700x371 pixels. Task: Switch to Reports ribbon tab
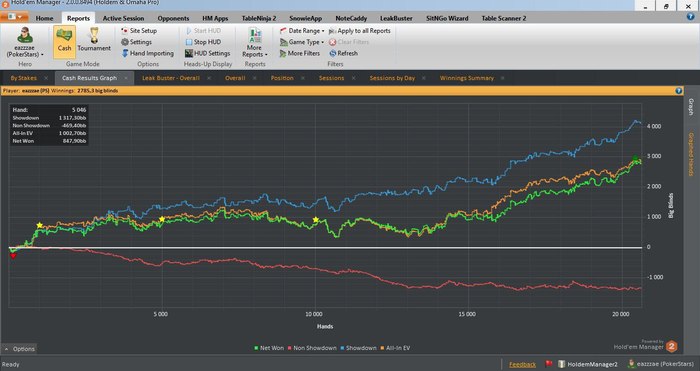[x=78, y=18]
